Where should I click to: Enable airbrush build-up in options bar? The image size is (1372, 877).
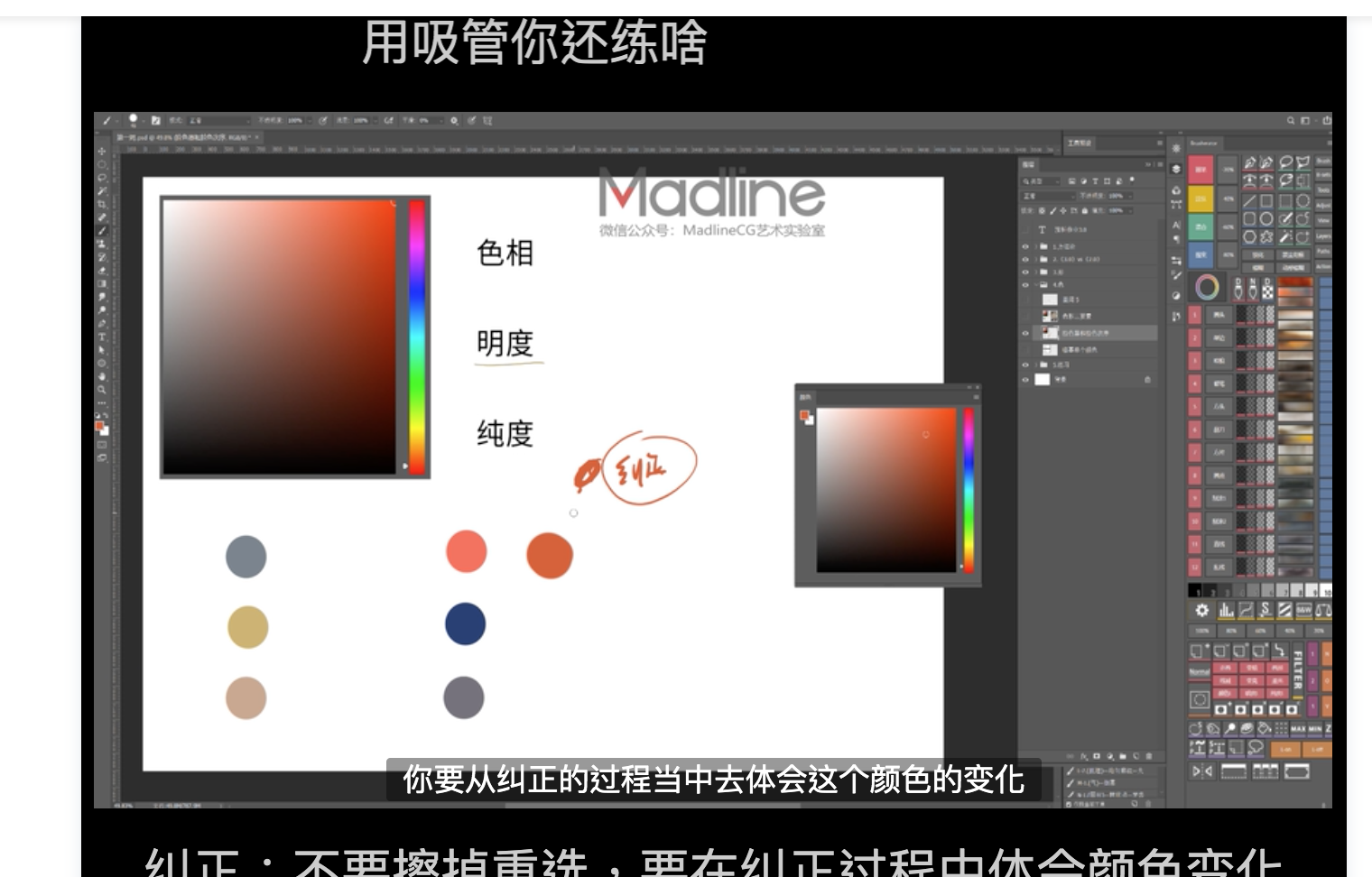(389, 121)
